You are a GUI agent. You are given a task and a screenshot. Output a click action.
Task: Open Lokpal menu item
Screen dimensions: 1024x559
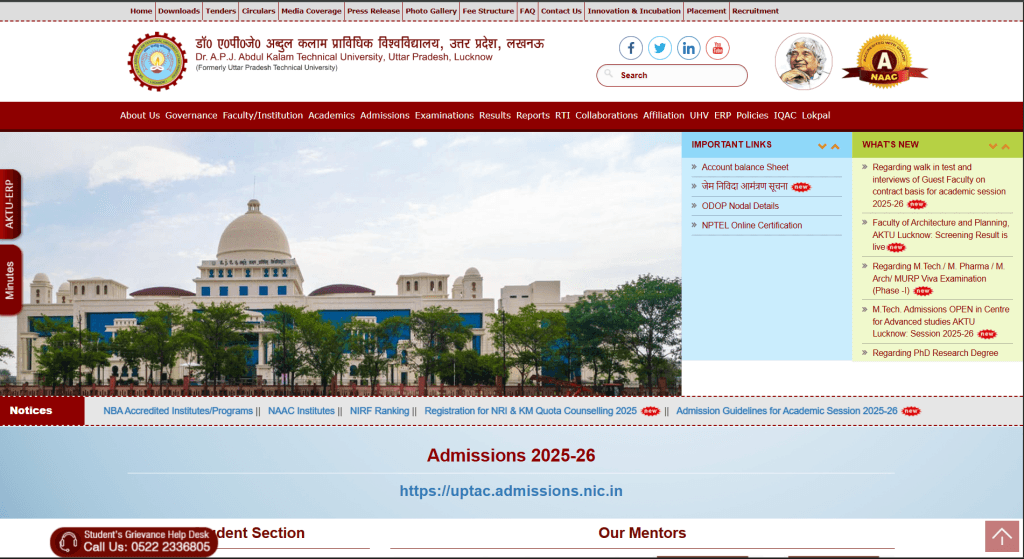816,116
